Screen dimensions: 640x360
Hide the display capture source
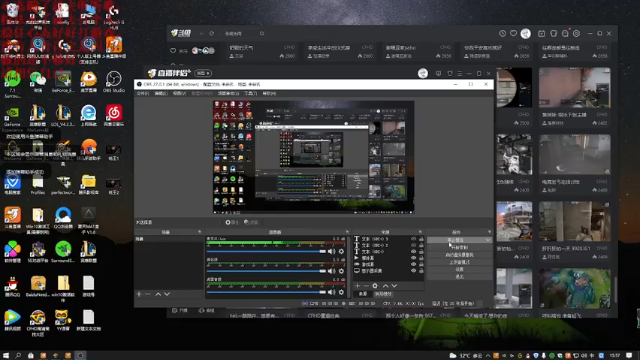(x=413, y=271)
